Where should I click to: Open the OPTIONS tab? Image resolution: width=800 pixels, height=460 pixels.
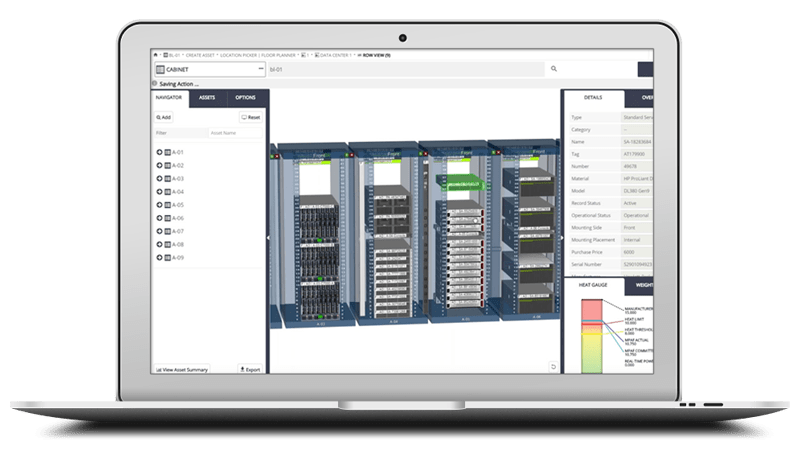point(245,98)
